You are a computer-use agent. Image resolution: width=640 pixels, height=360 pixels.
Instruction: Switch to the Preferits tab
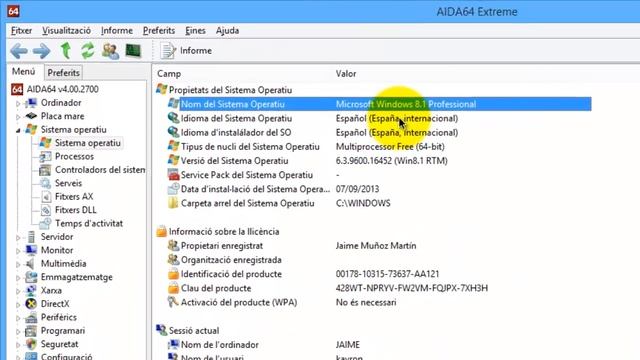63,73
